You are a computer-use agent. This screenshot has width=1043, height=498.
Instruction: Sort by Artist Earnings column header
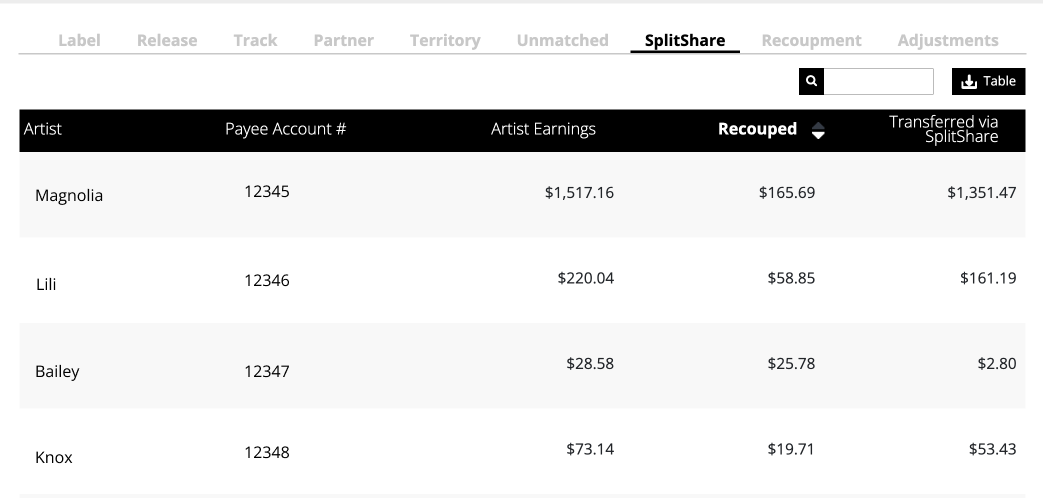point(543,129)
